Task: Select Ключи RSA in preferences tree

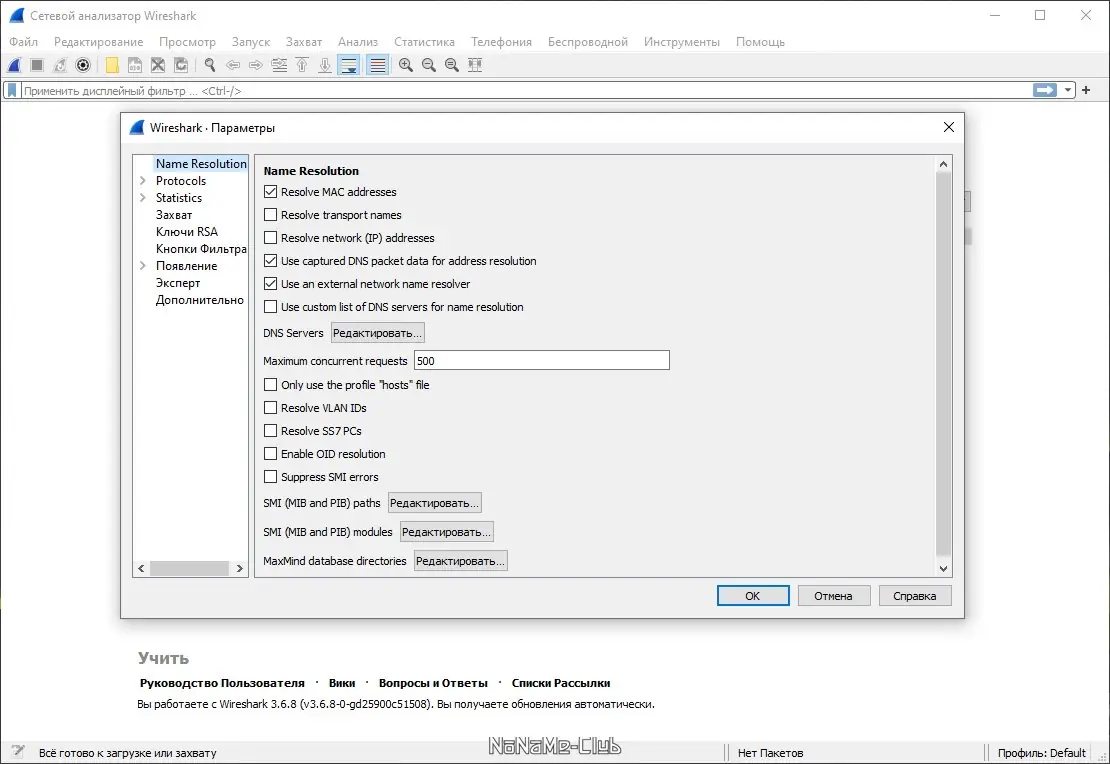Action: pyautogui.click(x=187, y=232)
